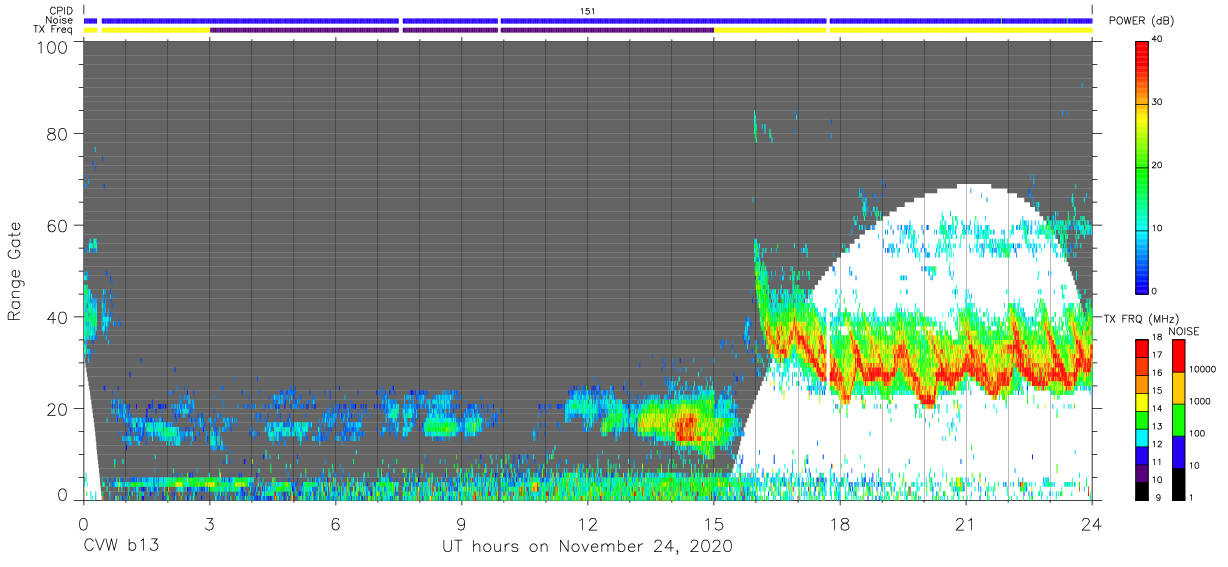
Task: Click the x-axis tick label '12'
Action: pyautogui.click(x=587, y=523)
